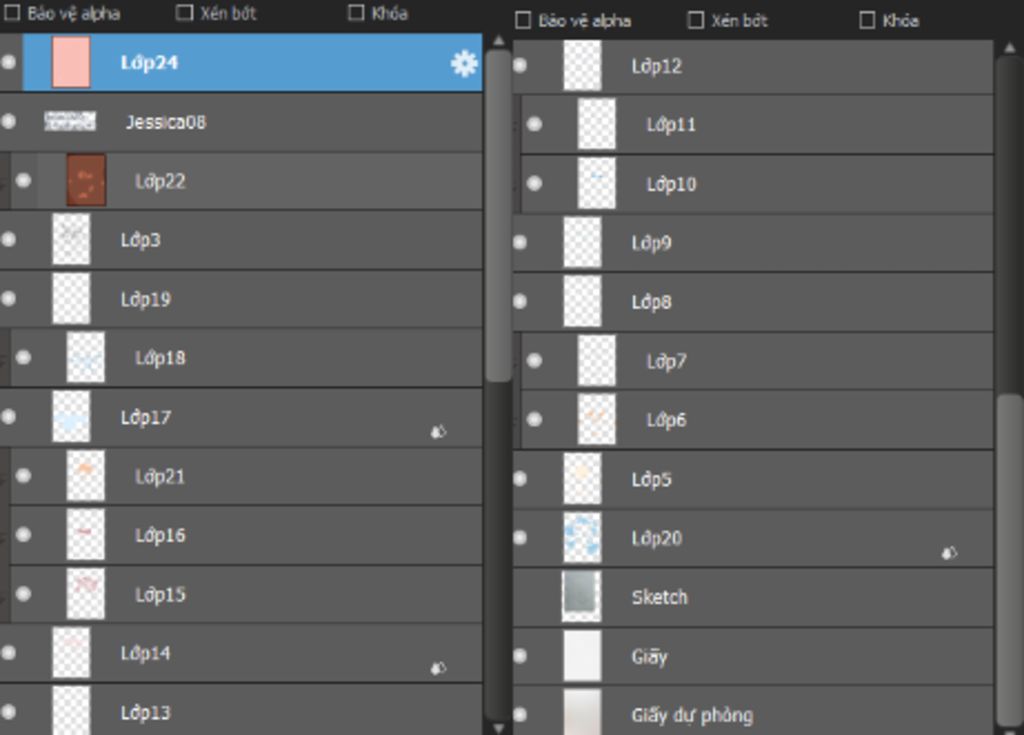Check the left panel 'Xén bớt' checkbox

point(185,12)
